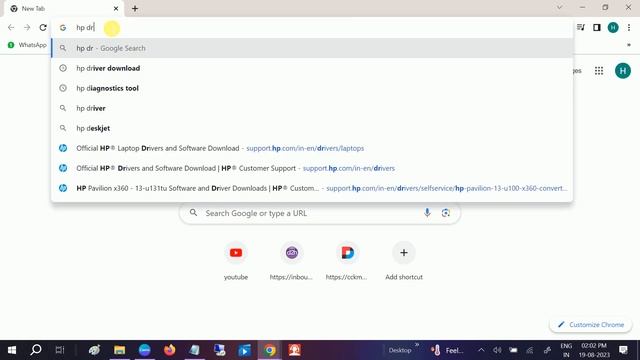Open the https://inbou... shortcut
Viewport: 640px width, 360px height.
tap(291, 261)
